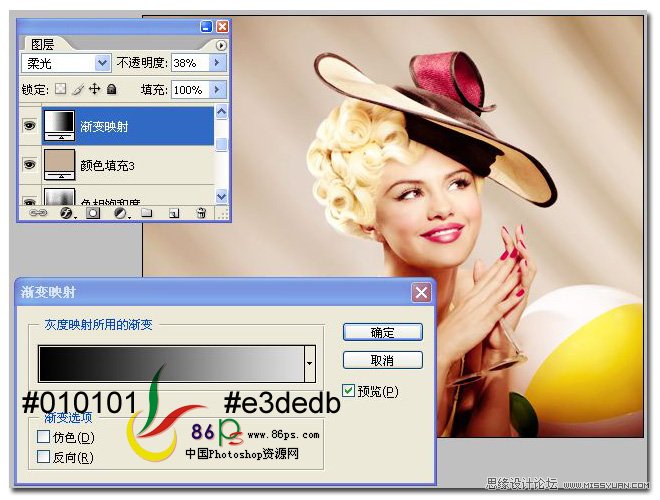Open the 柔光 blend mode dropdown
The height and width of the screenshot is (500, 660).
tap(102, 63)
